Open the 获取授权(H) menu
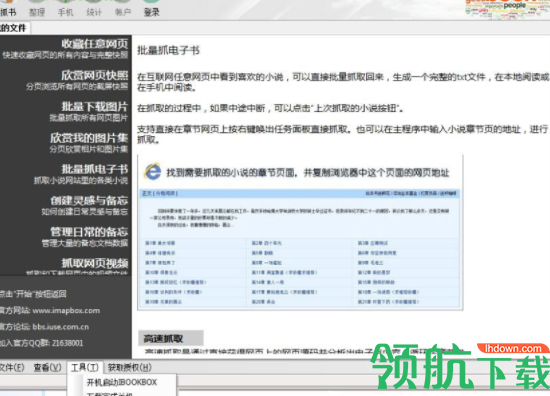This screenshot has height=396, width=550. (129, 367)
